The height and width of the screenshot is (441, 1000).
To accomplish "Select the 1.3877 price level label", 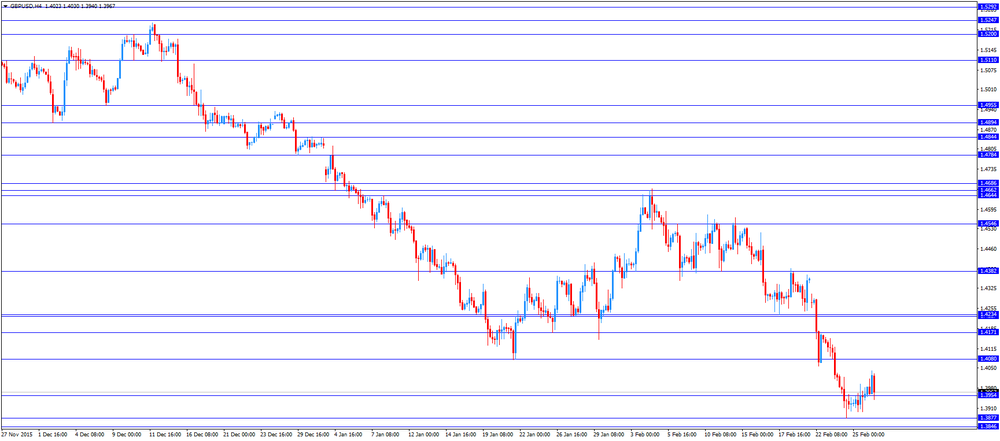I will [988, 419].
